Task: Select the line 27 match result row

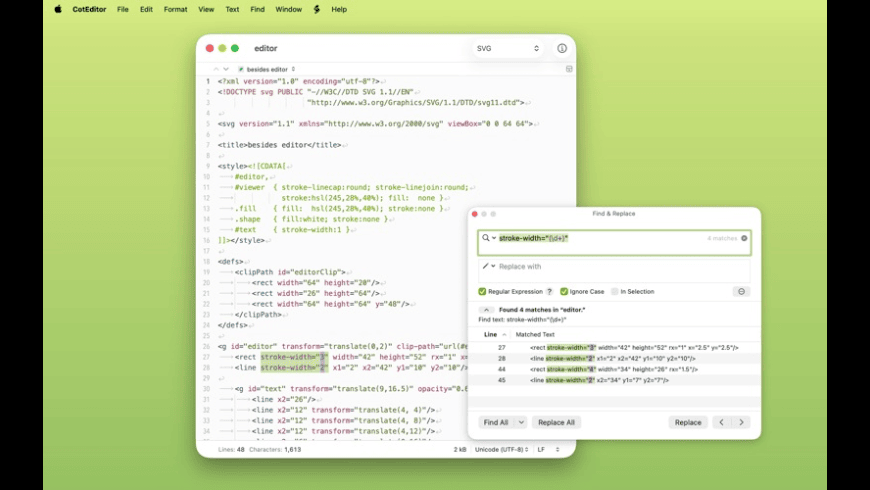Action: click(614, 347)
